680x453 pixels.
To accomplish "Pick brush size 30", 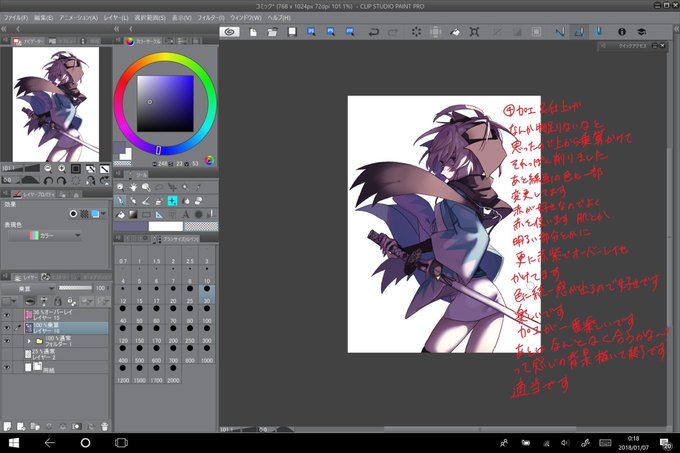I will pyautogui.click(x=207, y=294).
